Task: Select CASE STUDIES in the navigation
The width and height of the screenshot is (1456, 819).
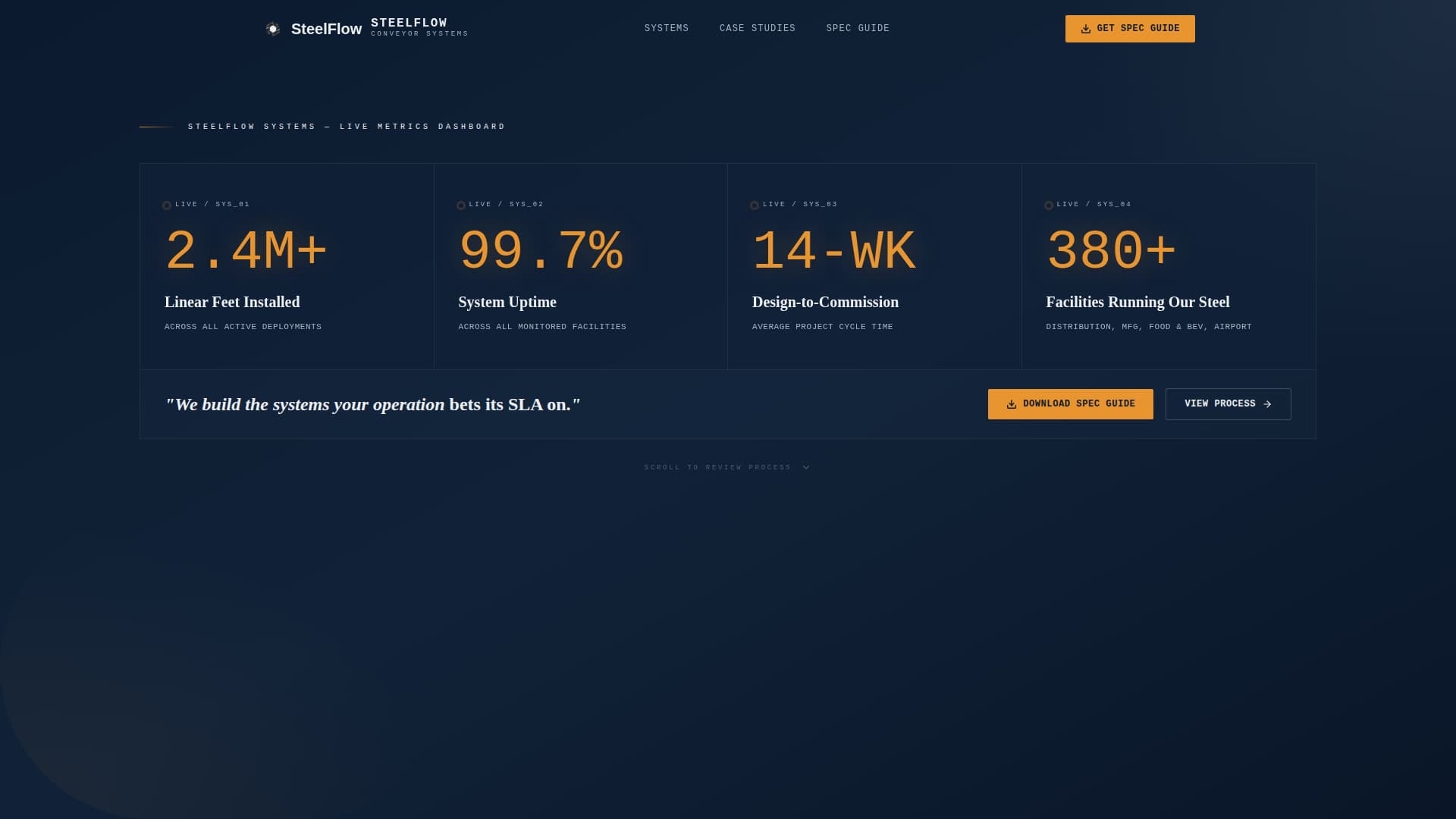Action: point(758,28)
